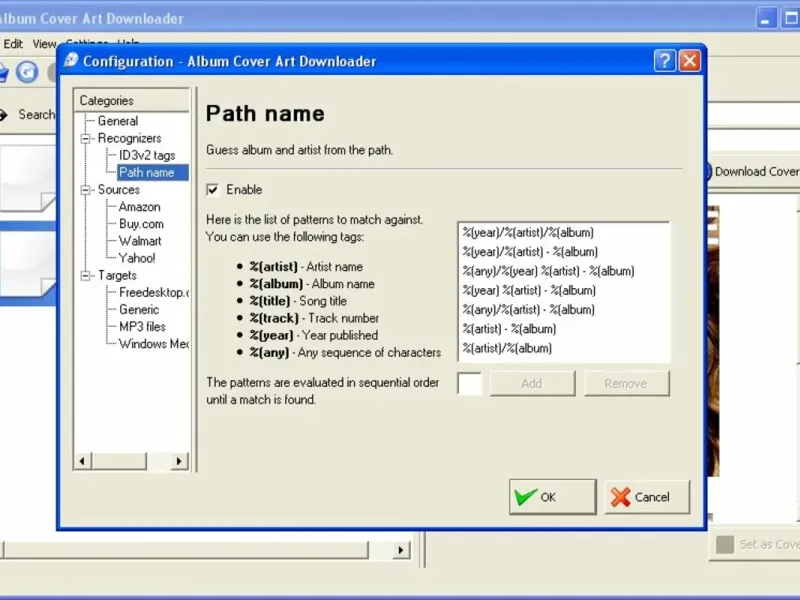Collapse the Recognizers tree branch

pyautogui.click(x=85, y=138)
